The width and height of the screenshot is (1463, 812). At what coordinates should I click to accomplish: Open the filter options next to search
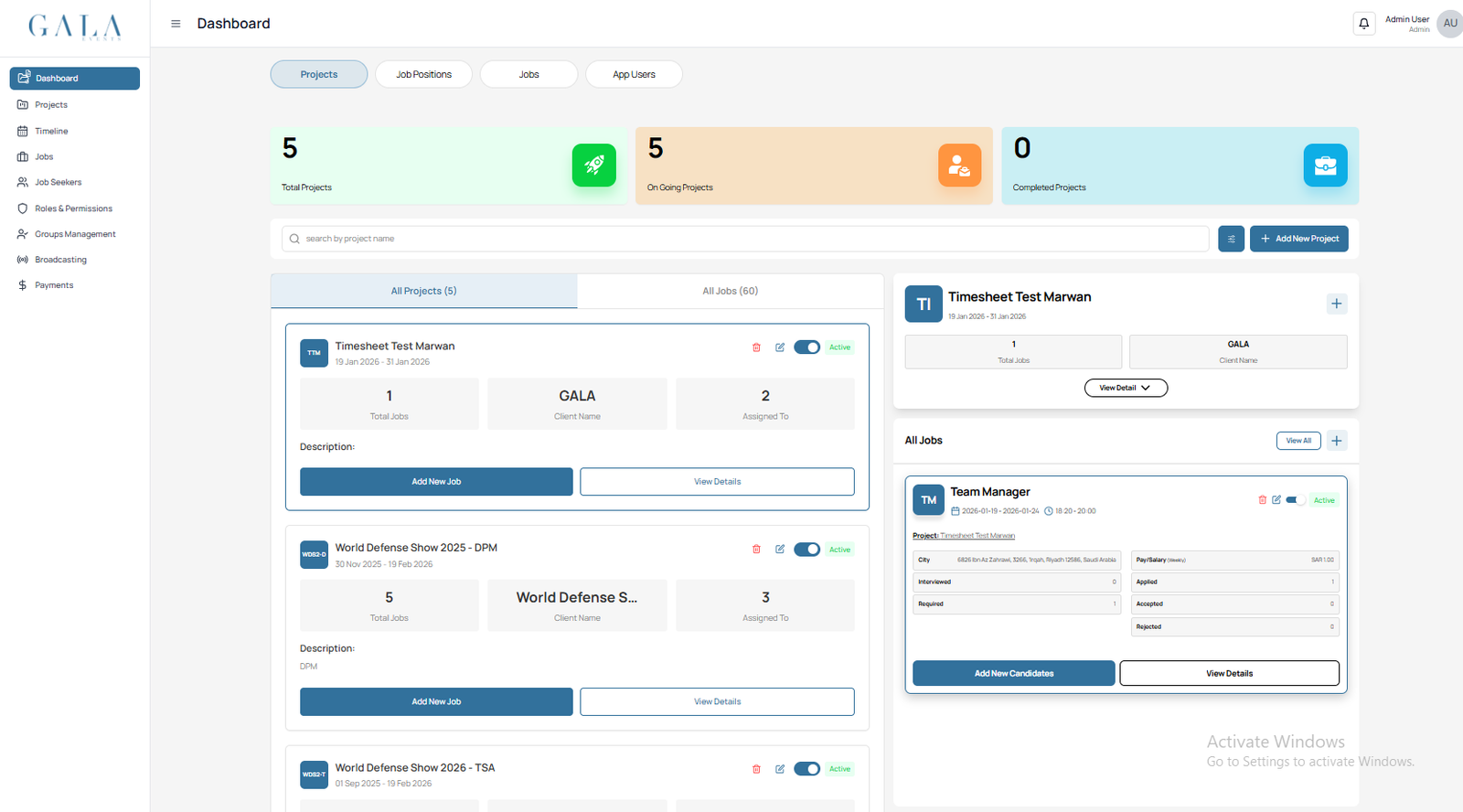pyautogui.click(x=1231, y=239)
